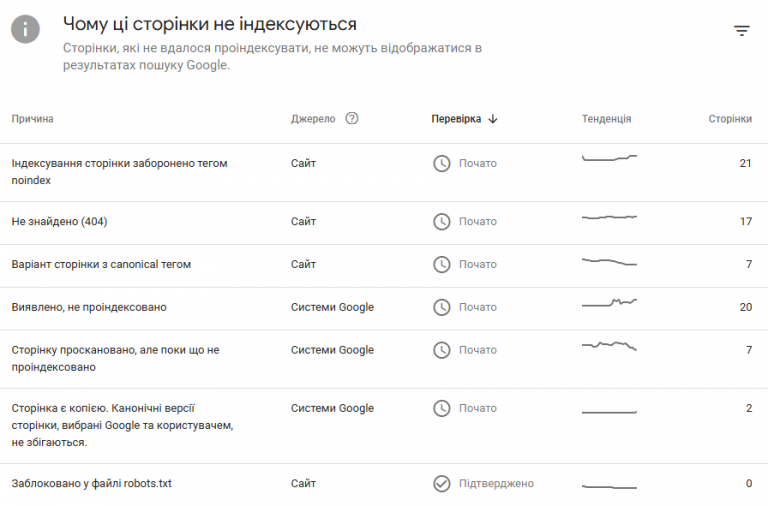This screenshot has height=506, width=768.
Task: Click the trend sparkline for Виявлено, не проіндексовано
Action: click(609, 303)
